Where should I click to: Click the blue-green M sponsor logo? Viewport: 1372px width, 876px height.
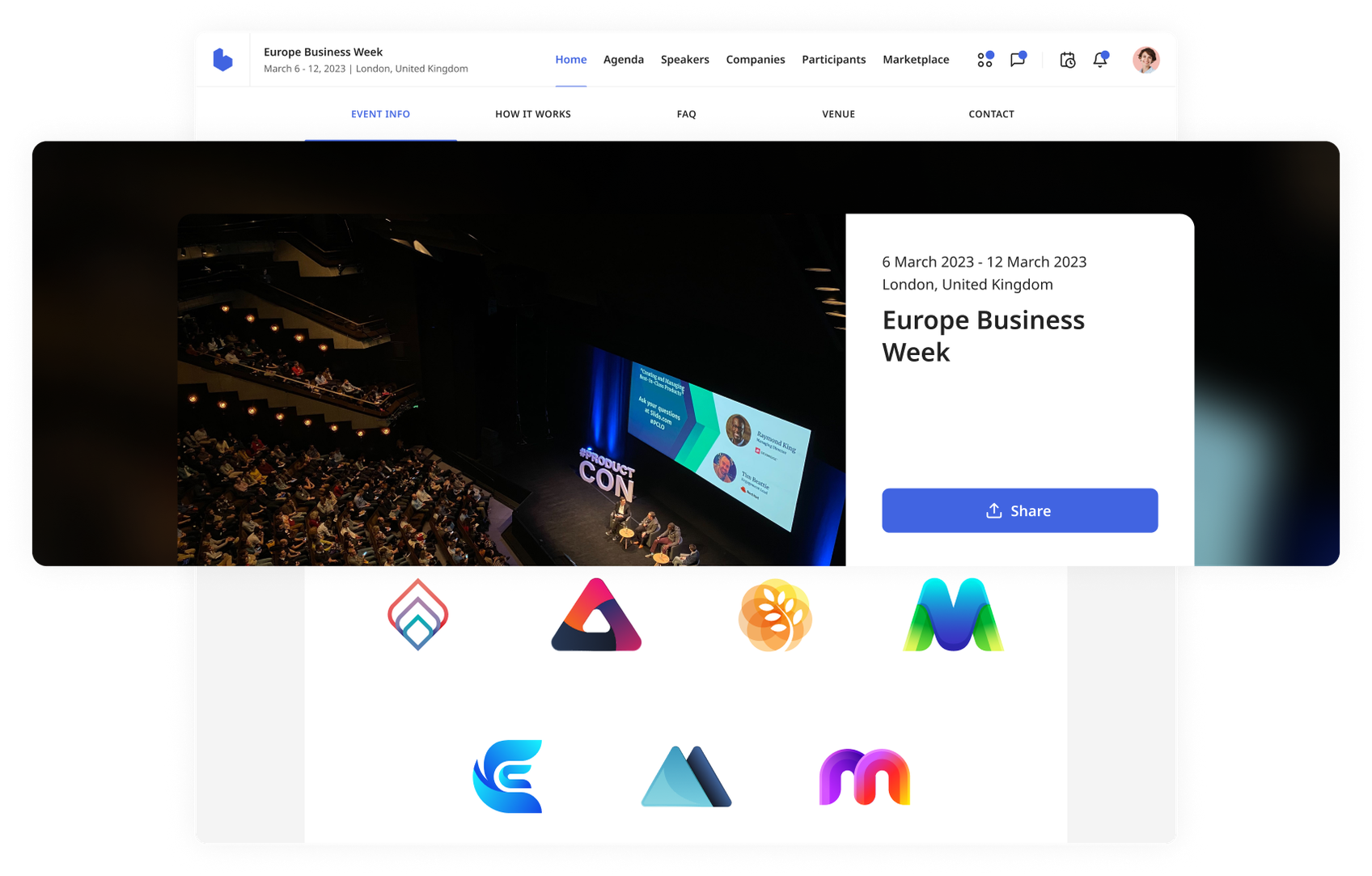954,615
